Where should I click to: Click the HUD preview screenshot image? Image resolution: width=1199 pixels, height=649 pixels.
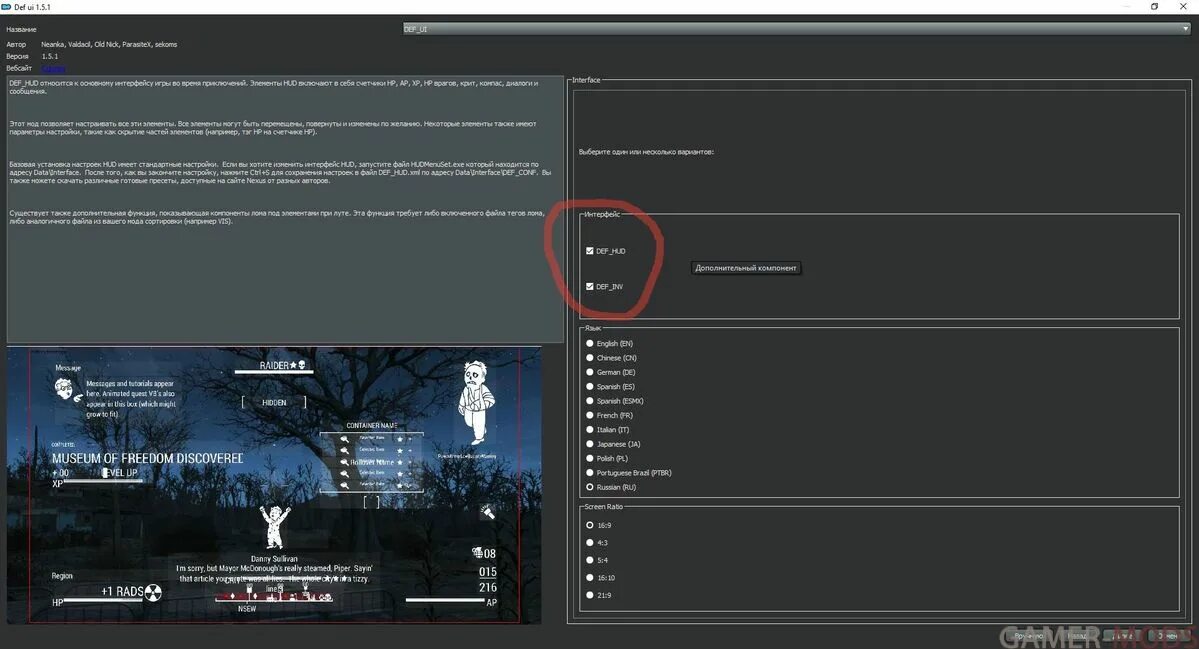point(274,485)
